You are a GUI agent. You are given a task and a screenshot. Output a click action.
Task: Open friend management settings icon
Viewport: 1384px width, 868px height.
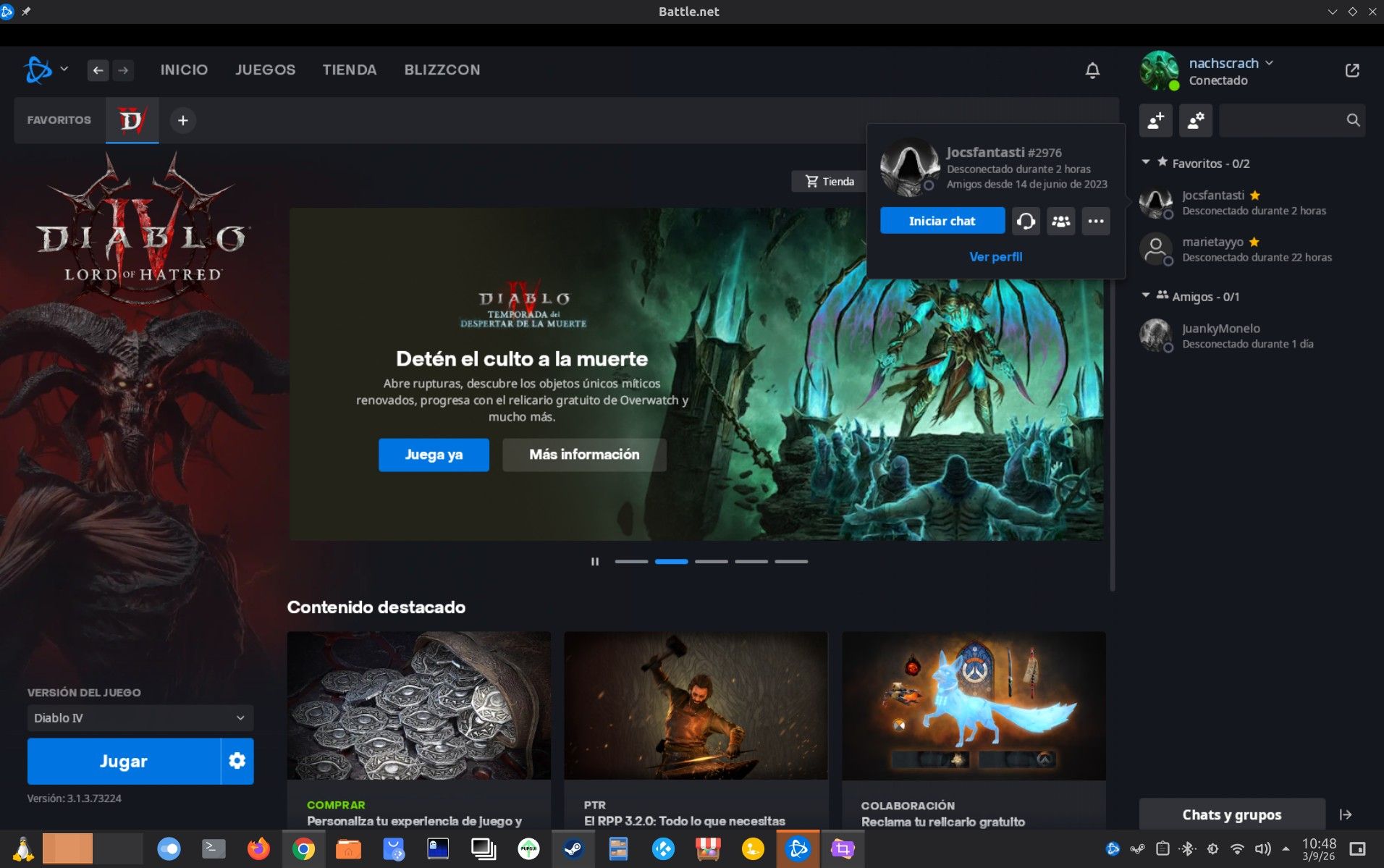click(x=1196, y=120)
